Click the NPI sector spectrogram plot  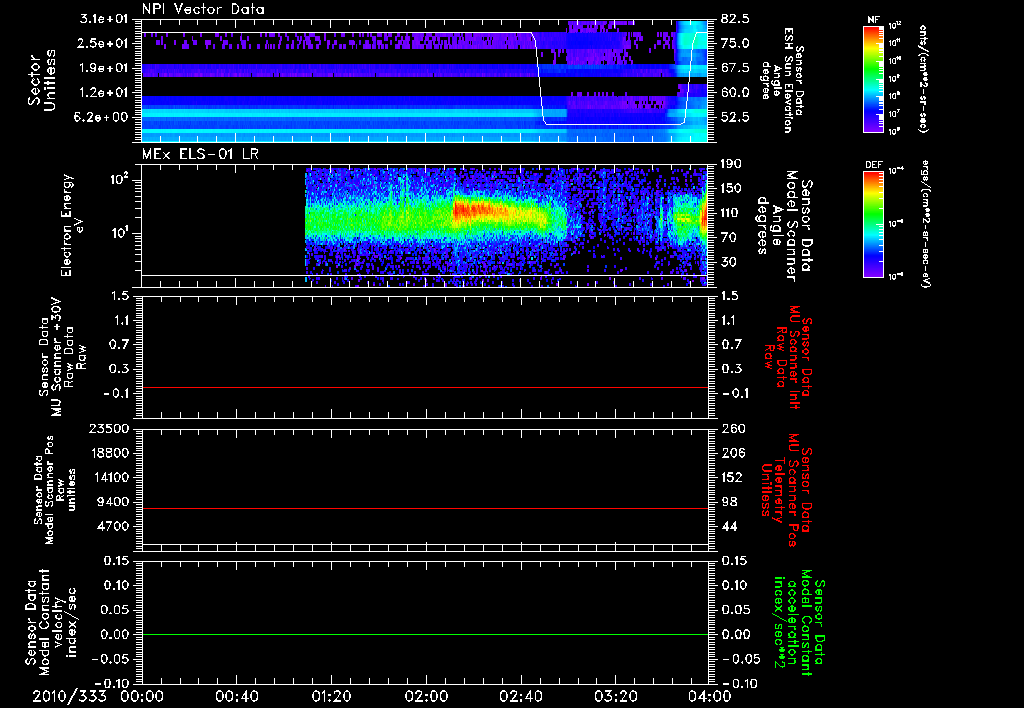(x=424, y=80)
